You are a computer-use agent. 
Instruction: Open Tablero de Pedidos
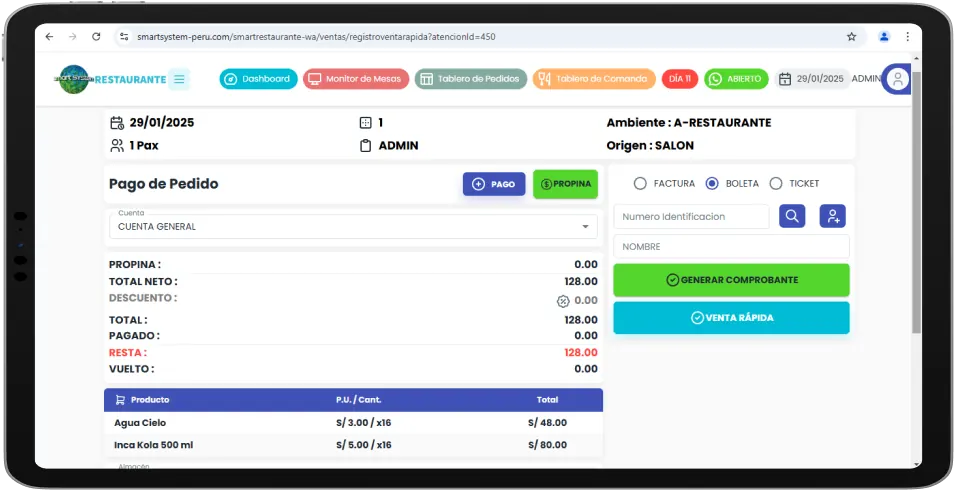(x=470, y=79)
